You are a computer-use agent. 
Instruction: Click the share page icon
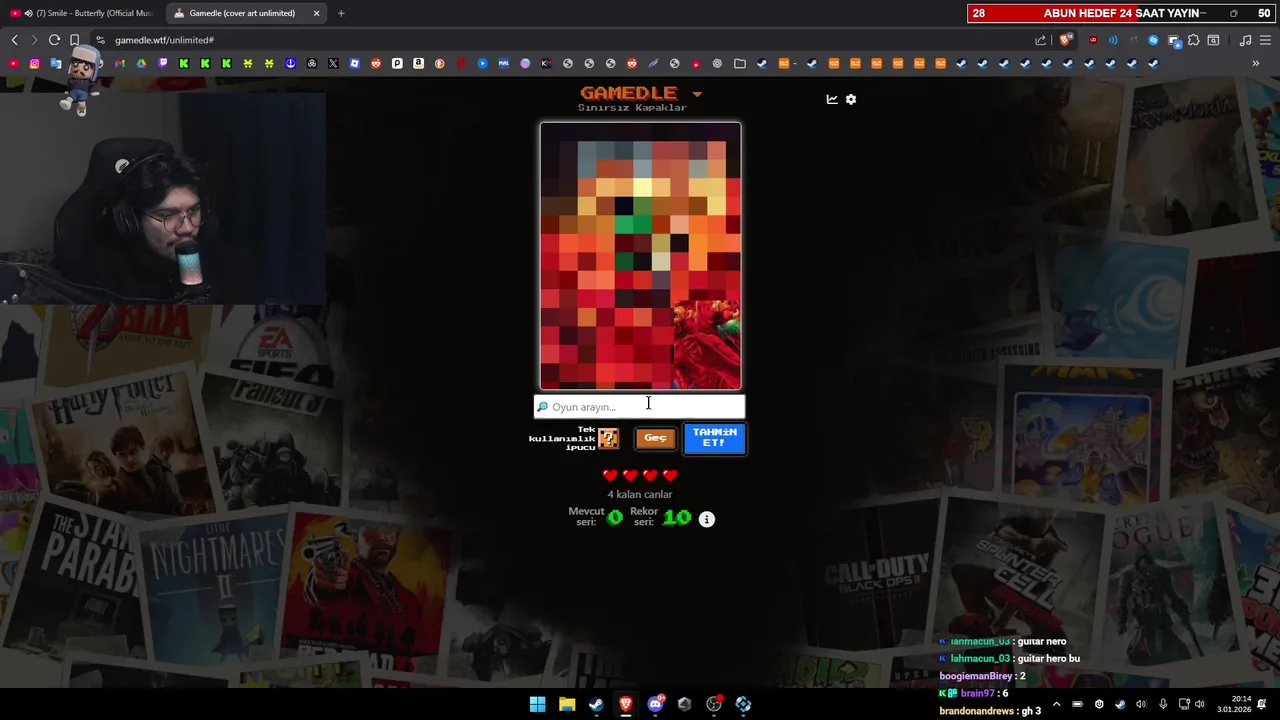pos(1040,40)
